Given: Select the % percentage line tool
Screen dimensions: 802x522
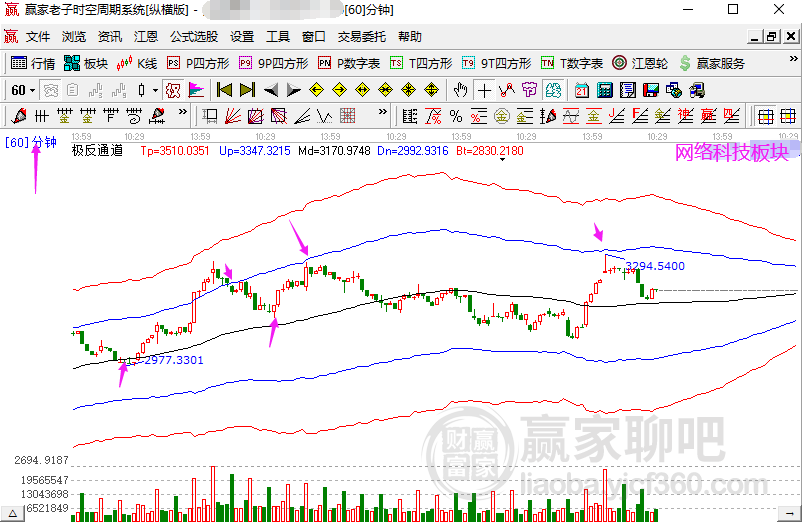Looking at the screenshot, I should 456,116.
